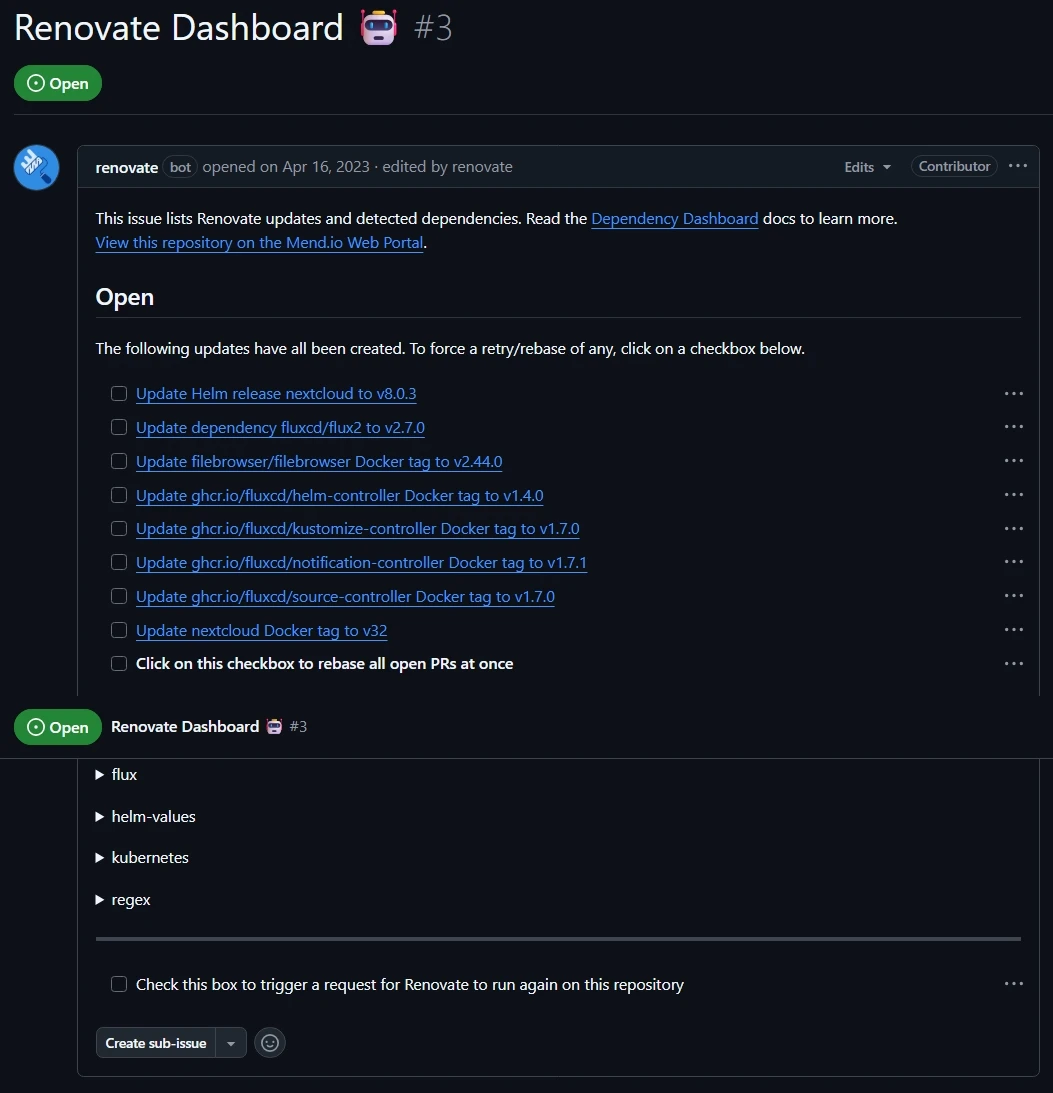1053x1093 pixels.
Task: Click the renovate bot avatar icon
Action: tap(37, 167)
